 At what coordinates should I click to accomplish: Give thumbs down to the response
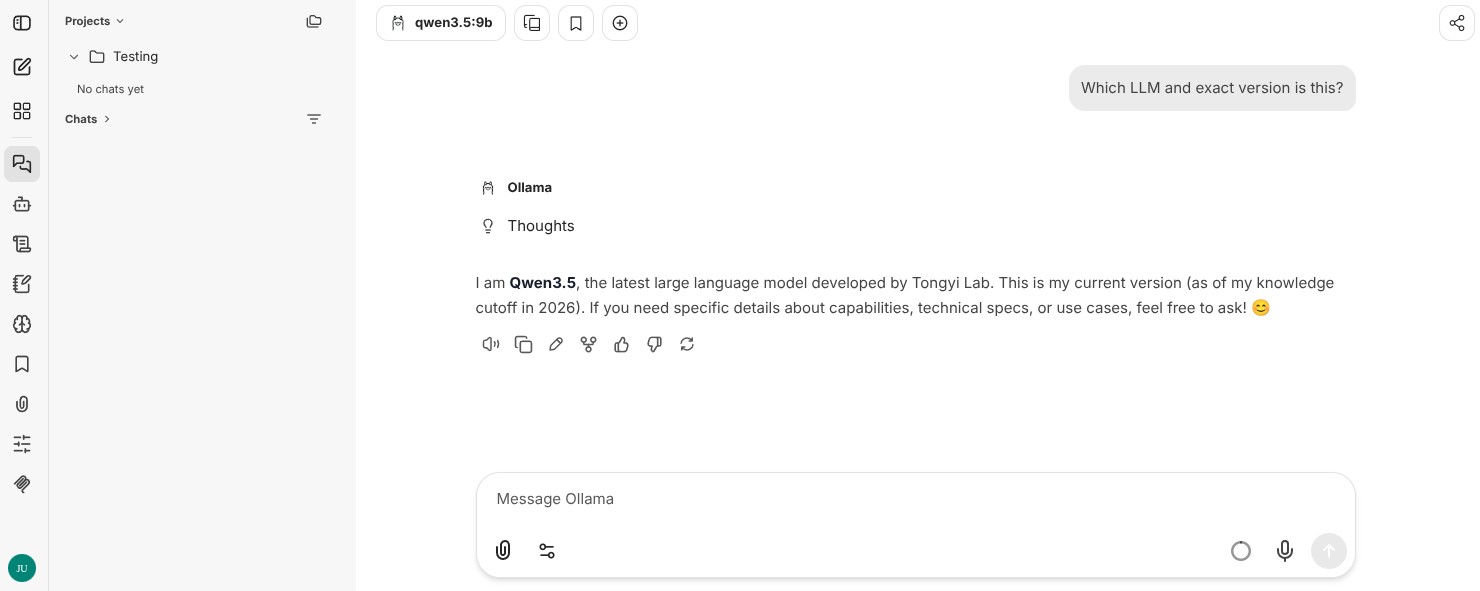pos(654,344)
